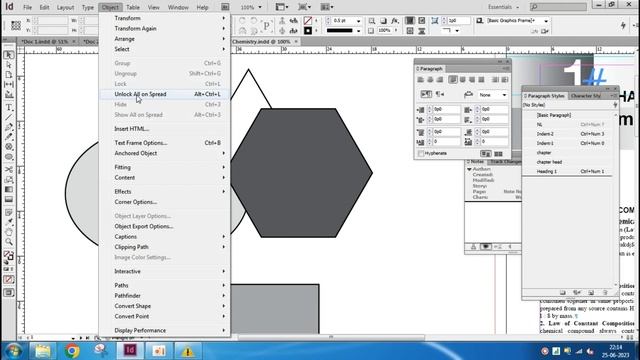Toggle the screen mode button in toolbox
The image size is (640, 360).
9,293
